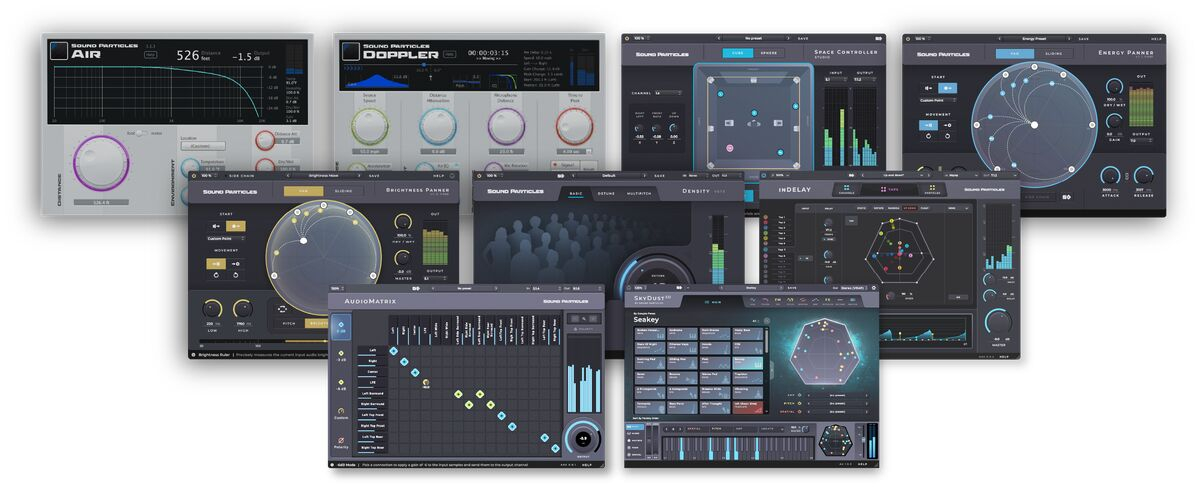Switch to the Detune tab in Density

[x=606, y=193]
